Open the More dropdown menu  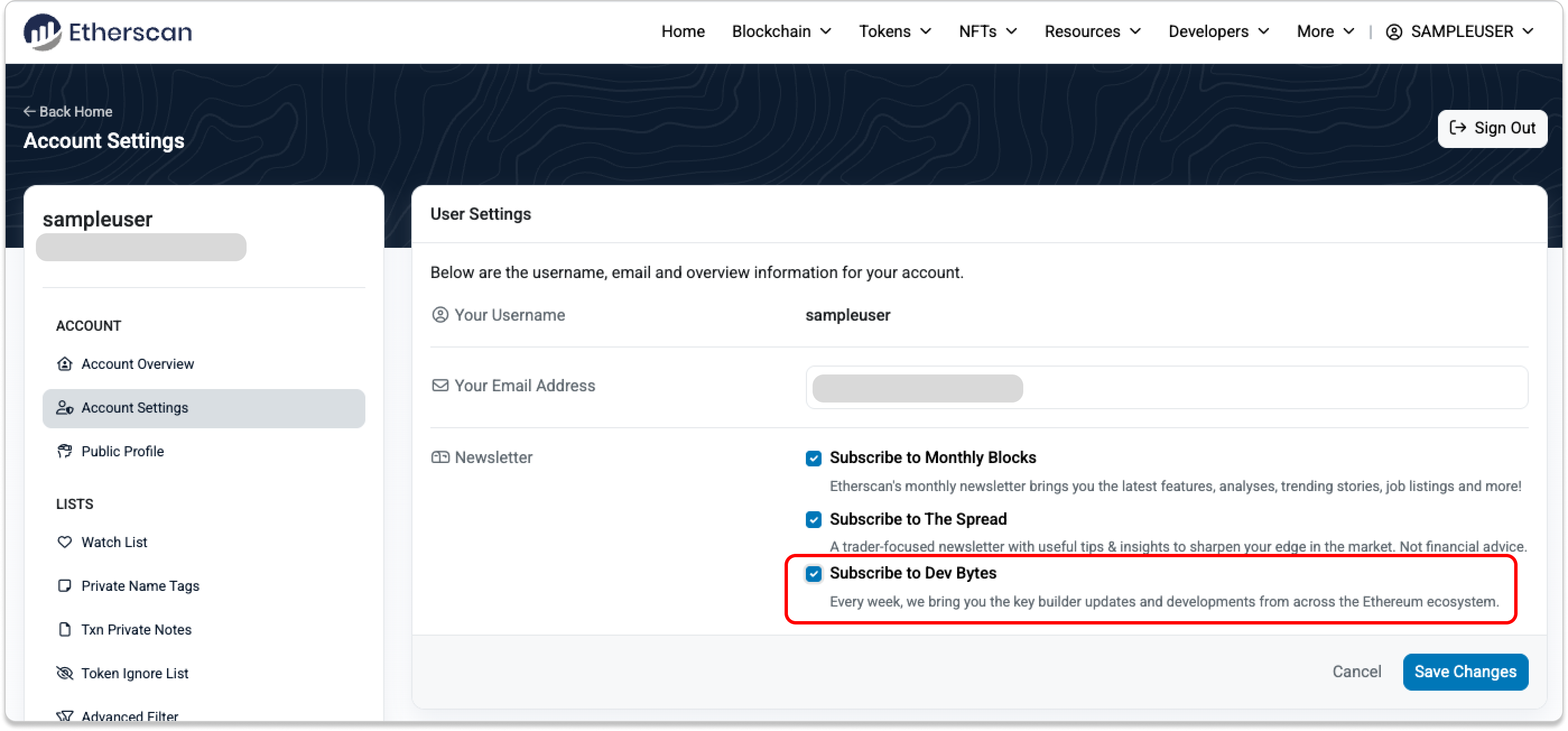pos(1325,31)
